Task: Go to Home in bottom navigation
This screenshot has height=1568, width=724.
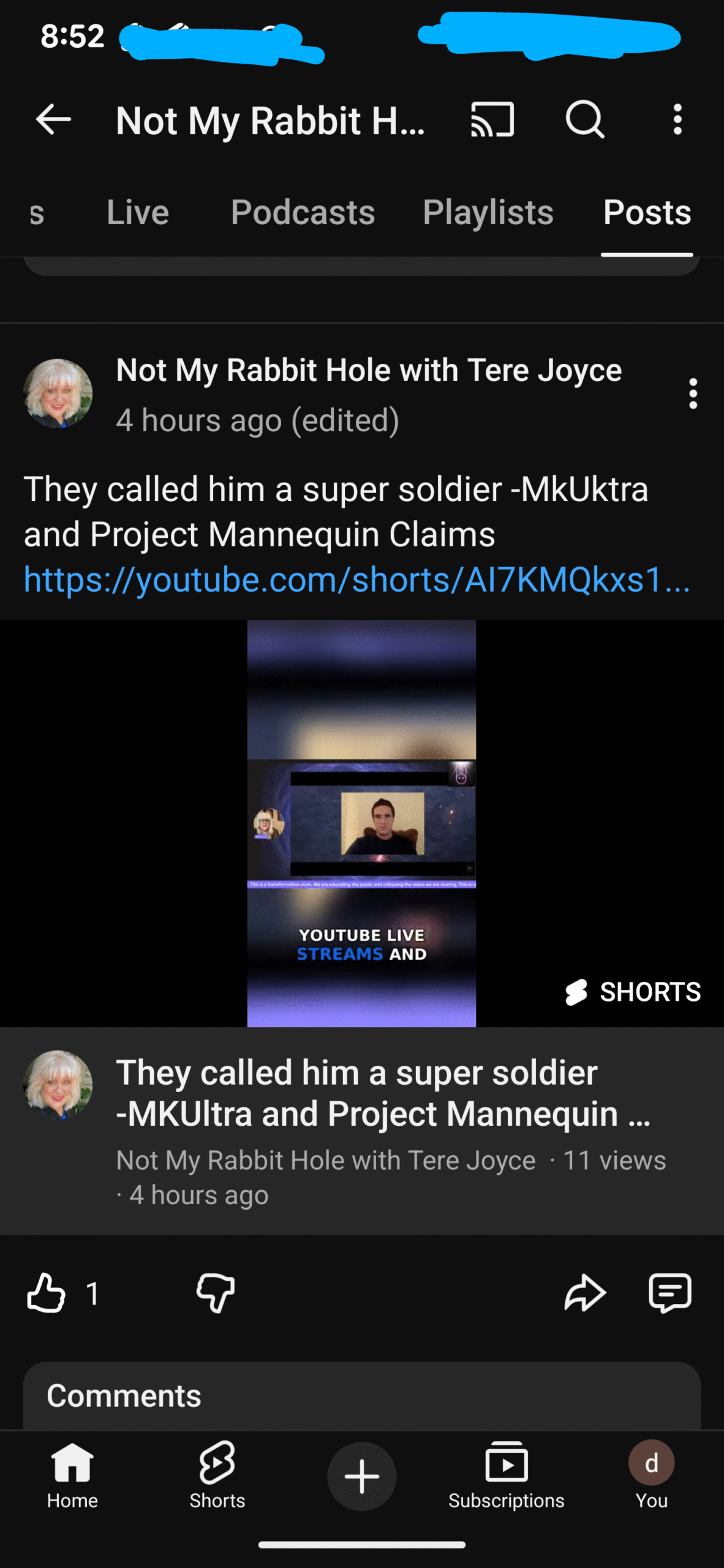Action: [x=72, y=1476]
